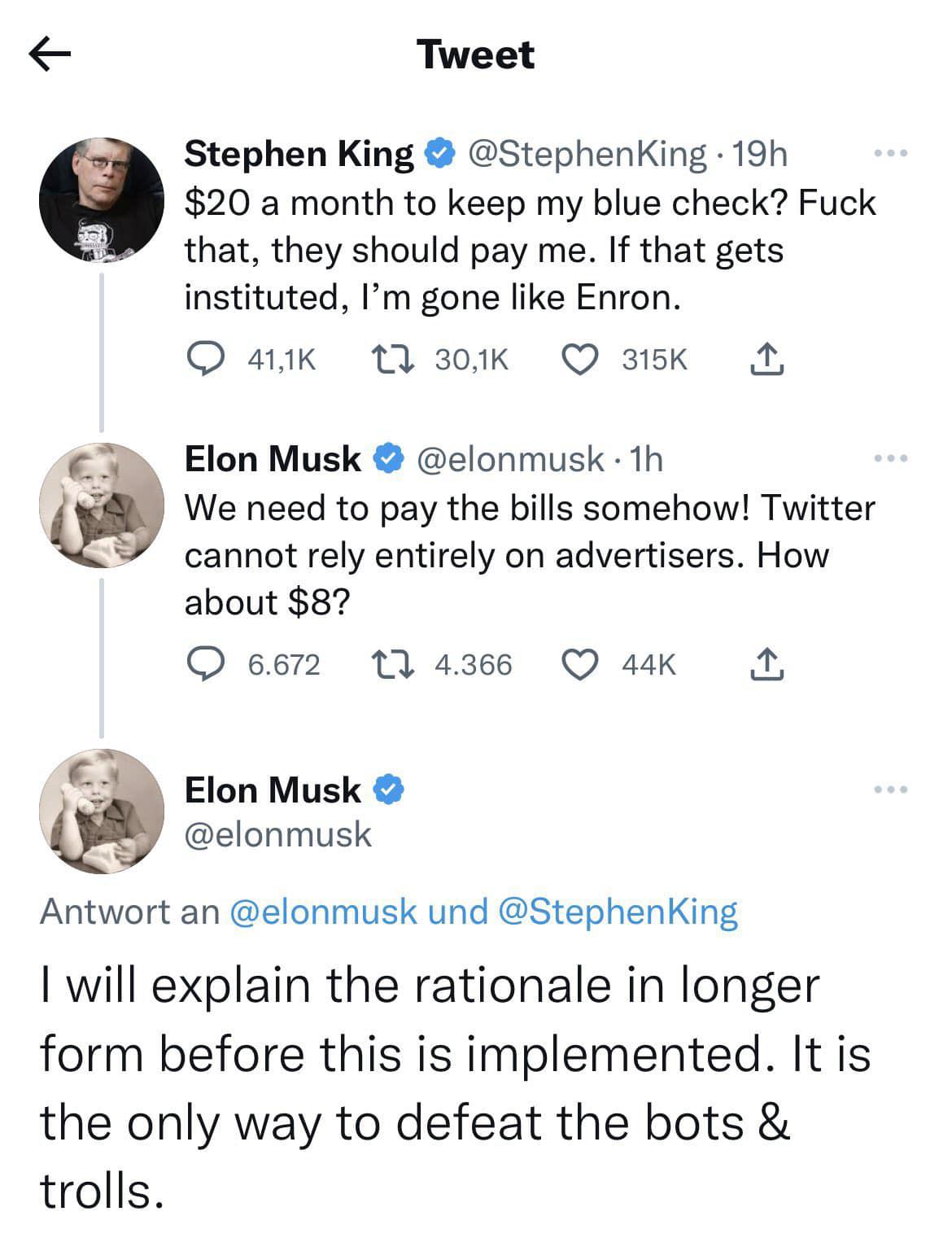This screenshot has height=1251, width=952.
Task: Open more options on the main Elon Musk tweet
Action: (x=891, y=789)
